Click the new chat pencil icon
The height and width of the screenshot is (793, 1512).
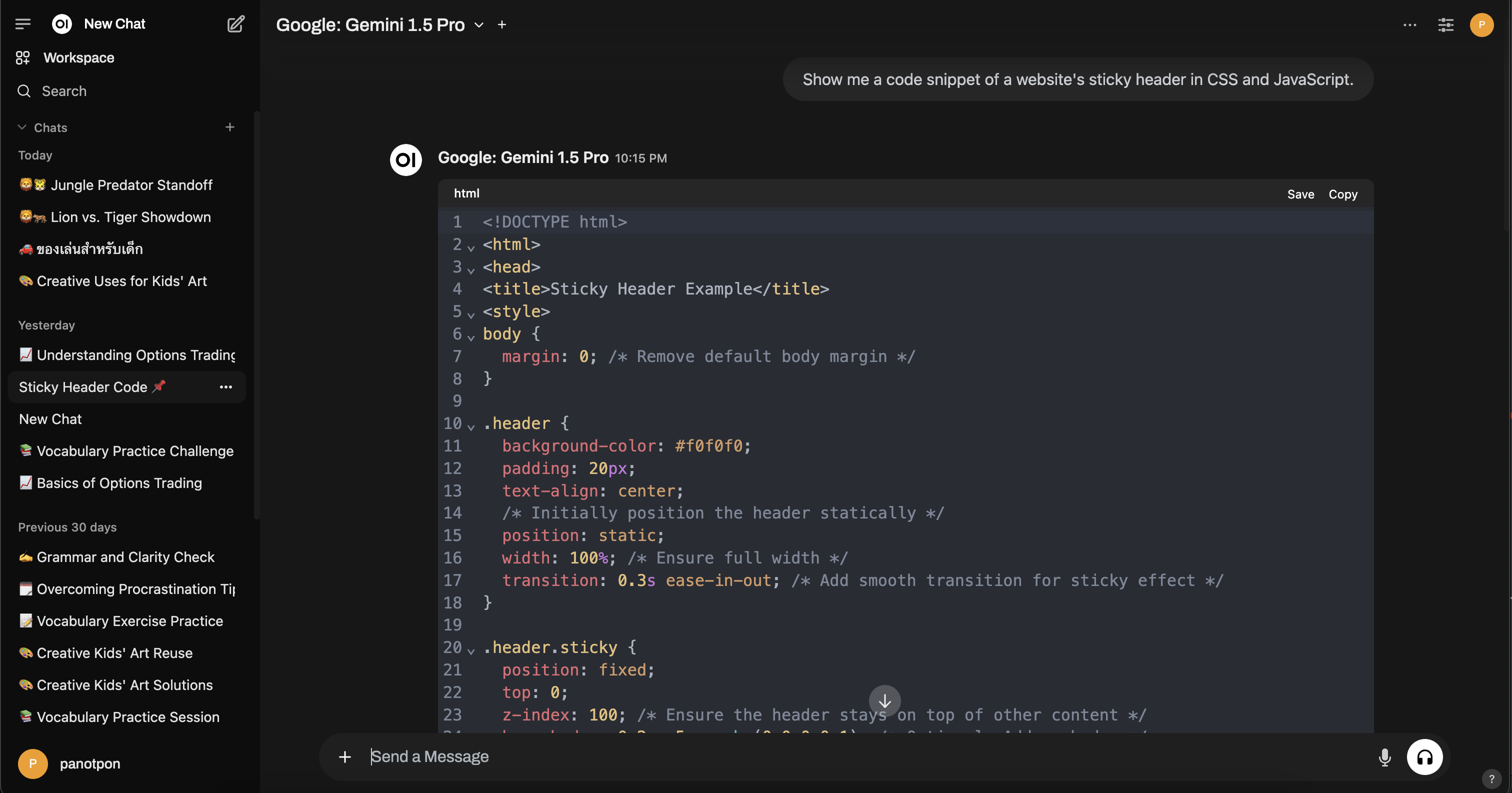point(235,24)
